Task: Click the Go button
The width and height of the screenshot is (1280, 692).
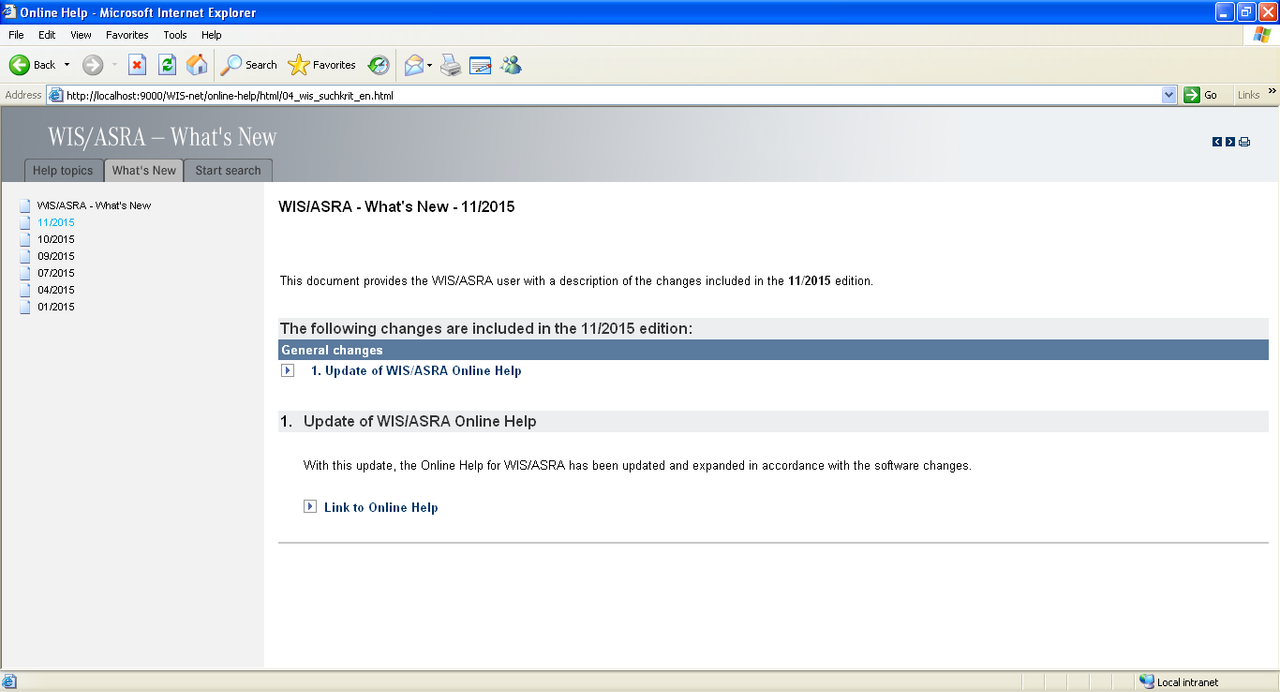Action: click(x=1202, y=95)
